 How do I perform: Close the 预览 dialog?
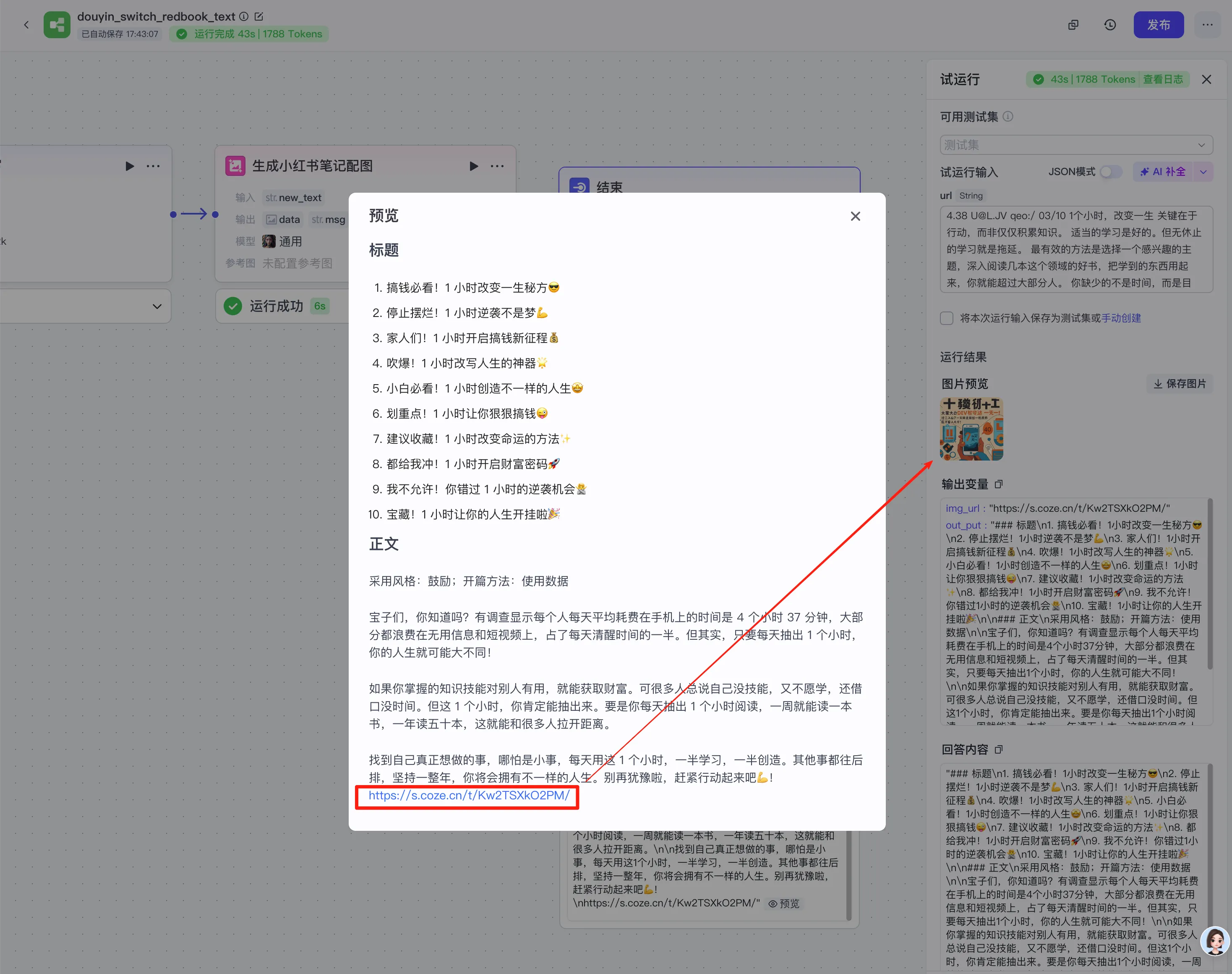tap(855, 216)
